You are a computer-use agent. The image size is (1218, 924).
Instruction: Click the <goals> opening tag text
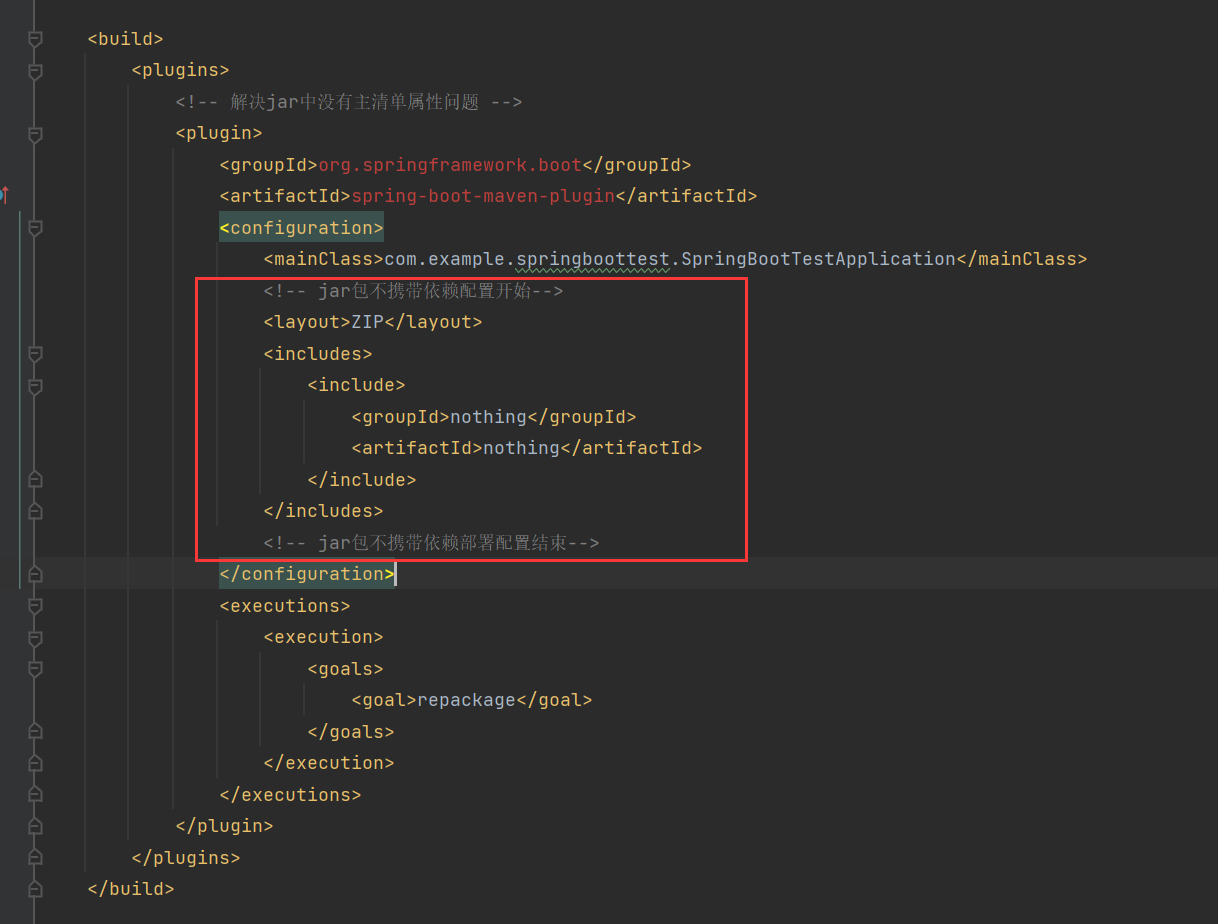(346, 669)
